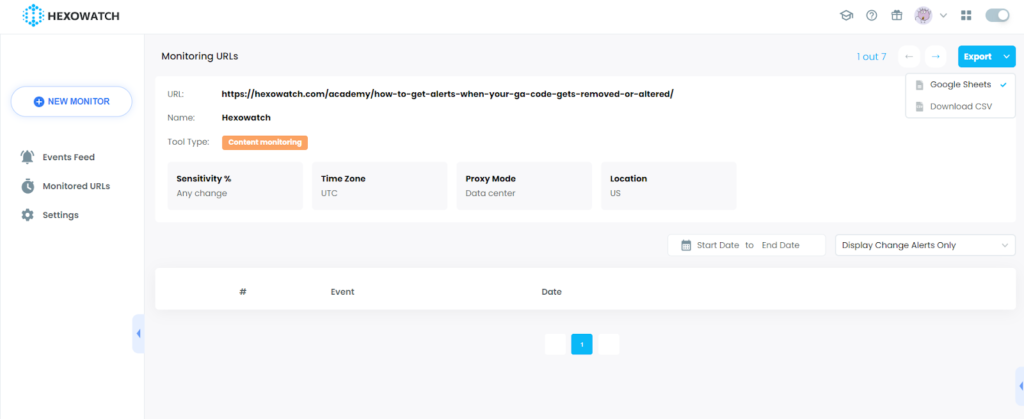The height and width of the screenshot is (419, 1024).
Task: Click the Start Date field
Action: (718, 245)
